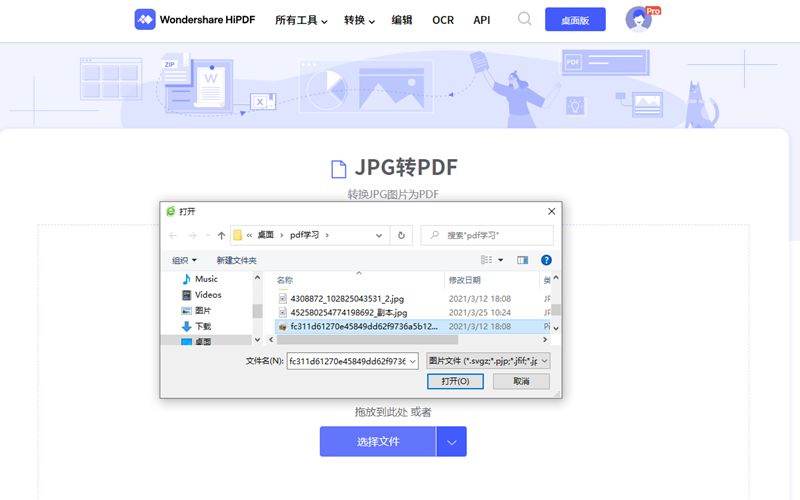Expand the arrow beside 选择文件 button
The image size is (800, 500).
point(452,442)
